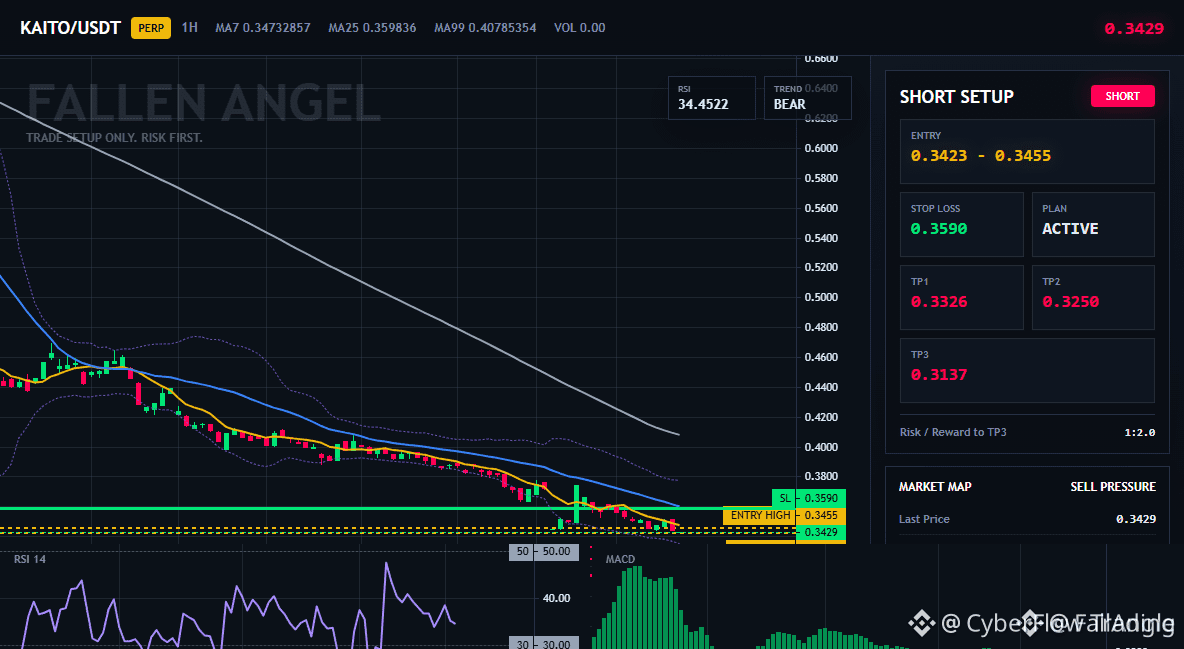Viewport: 1184px width, 649px height.
Task: Click the TRADE SETUP ONLY. RISK FIRST. subtitle
Action: click(114, 138)
